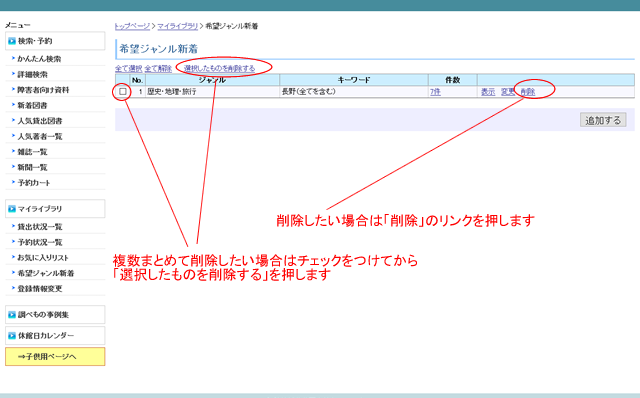Click the 全て解除 link
Screen dimensions: 640x398
[x=158, y=69]
